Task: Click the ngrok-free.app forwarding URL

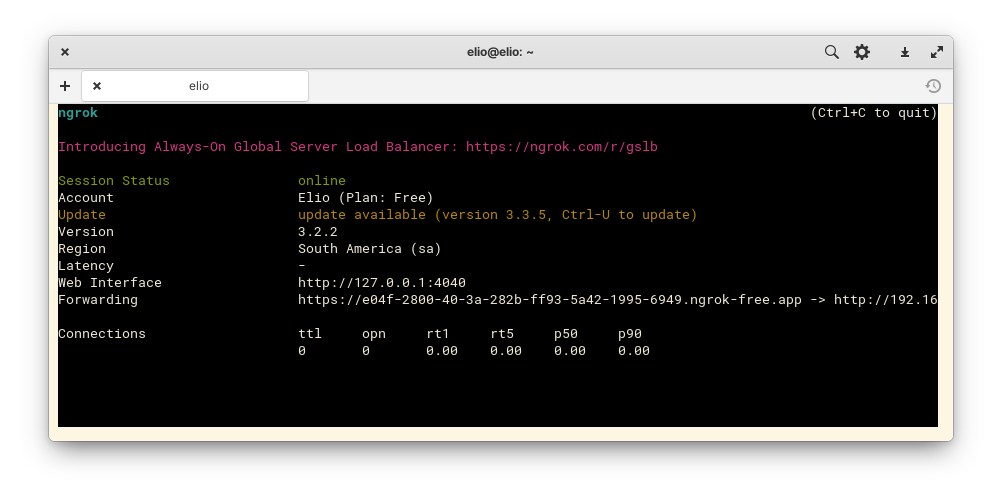Action: pos(550,300)
